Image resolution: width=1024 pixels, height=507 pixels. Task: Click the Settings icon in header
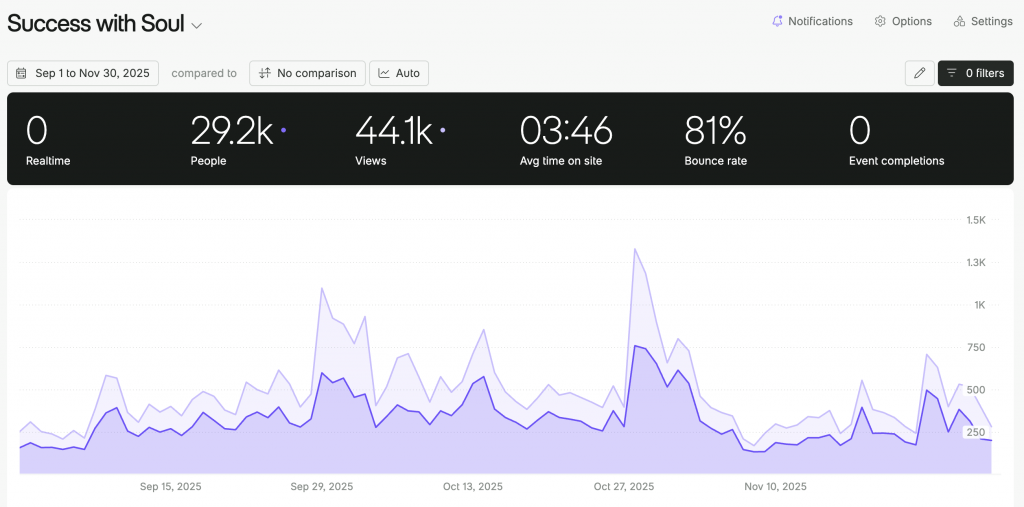pos(959,21)
